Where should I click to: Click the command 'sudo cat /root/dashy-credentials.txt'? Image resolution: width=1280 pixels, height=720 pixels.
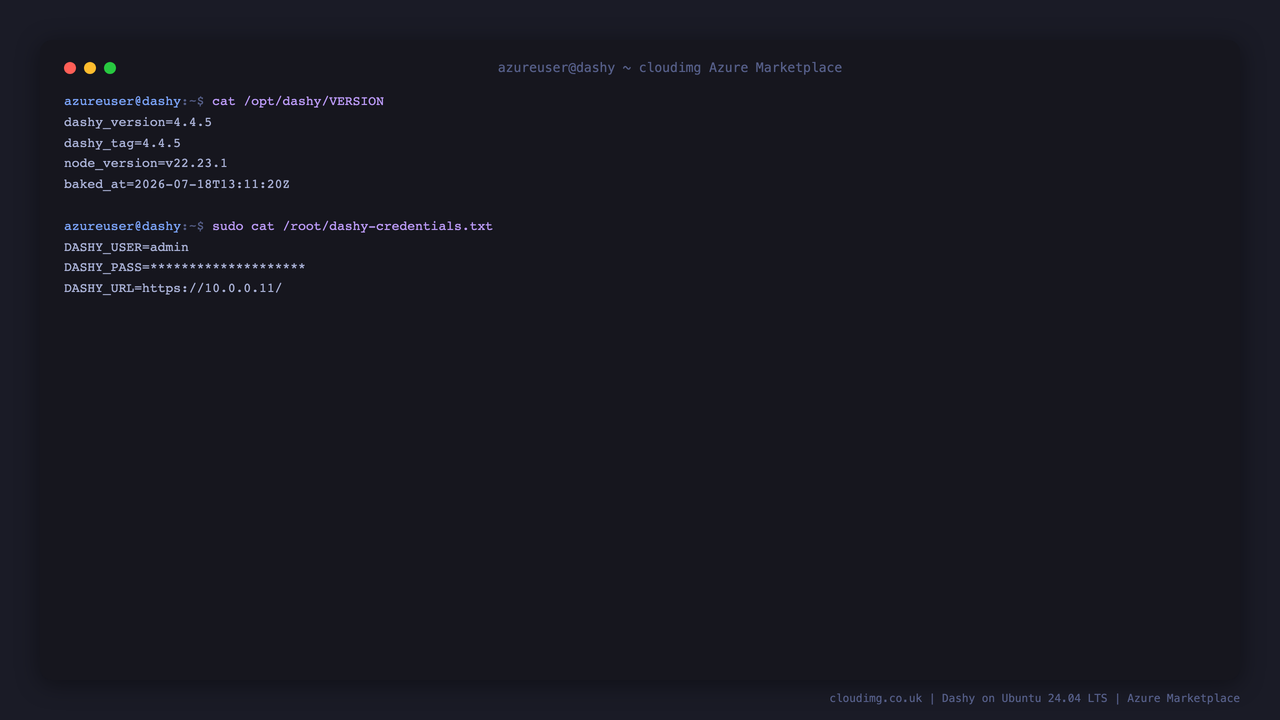coord(352,226)
